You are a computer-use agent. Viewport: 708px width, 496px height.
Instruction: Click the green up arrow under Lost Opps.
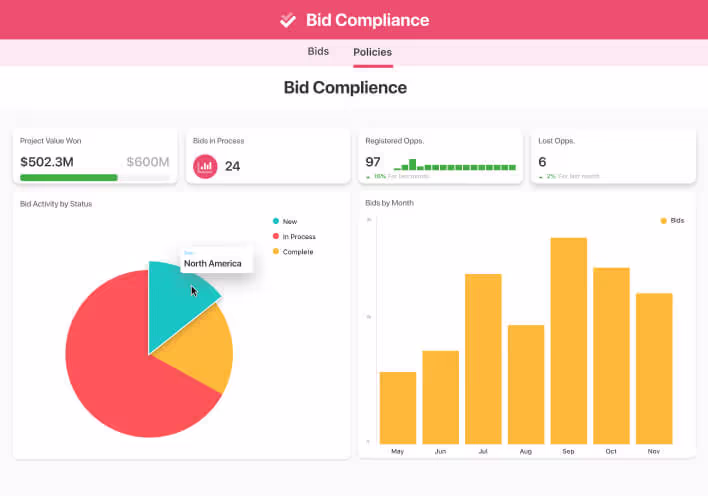(x=541, y=176)
